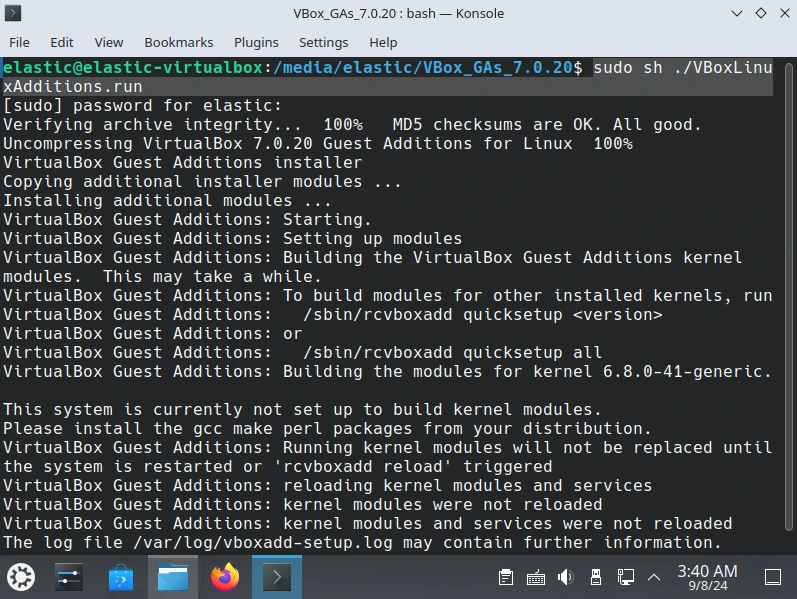The height and width of the screenshot is (599, 797).
Task: Open the Settings menu
Action: (323, 42)
